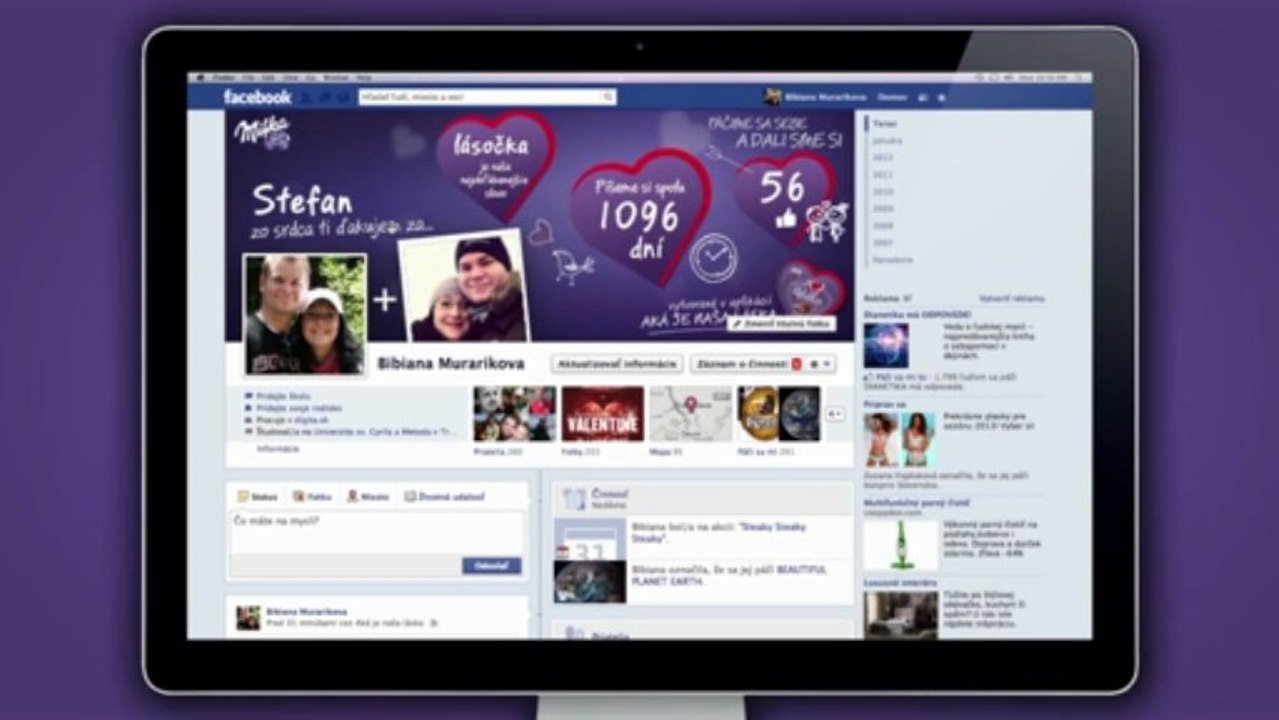The height and width of the screenshot is (720, 1279).
Task: Select the Status tab label
Action: pos(265,497)
